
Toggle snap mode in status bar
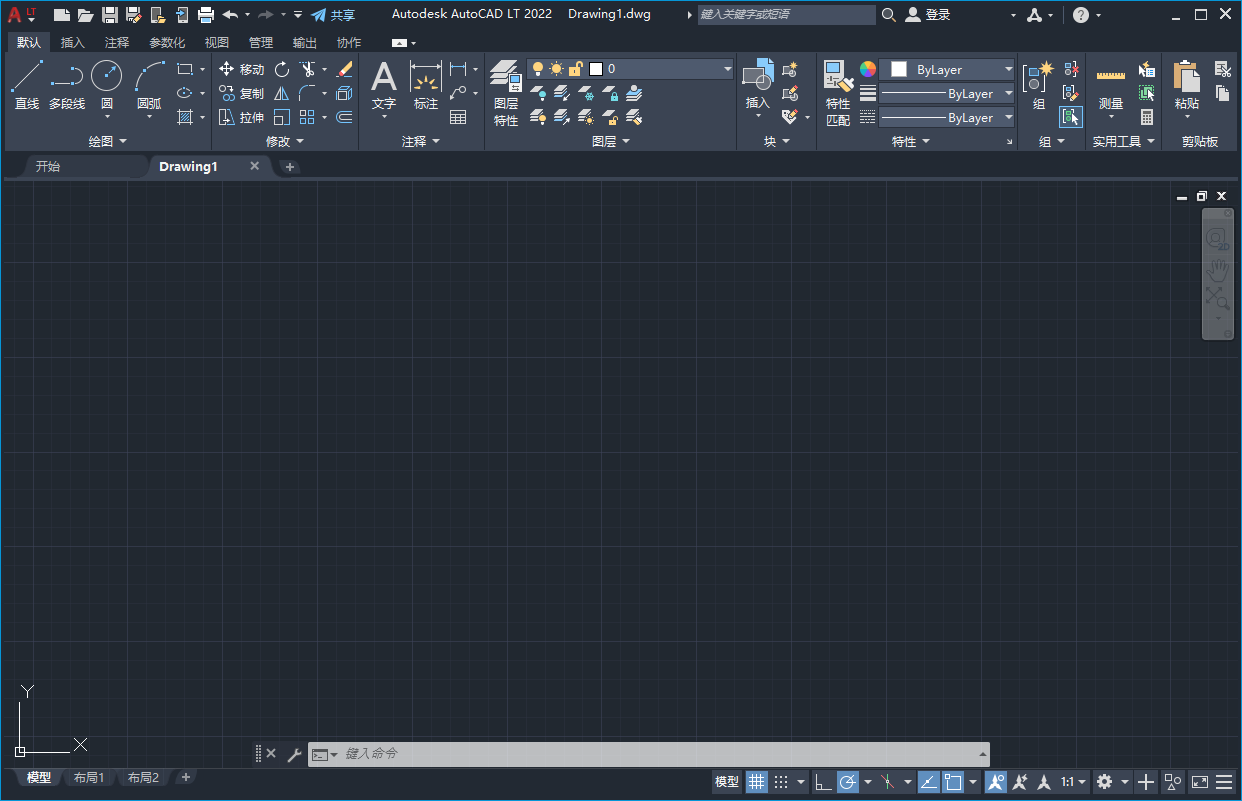[782, 782]
